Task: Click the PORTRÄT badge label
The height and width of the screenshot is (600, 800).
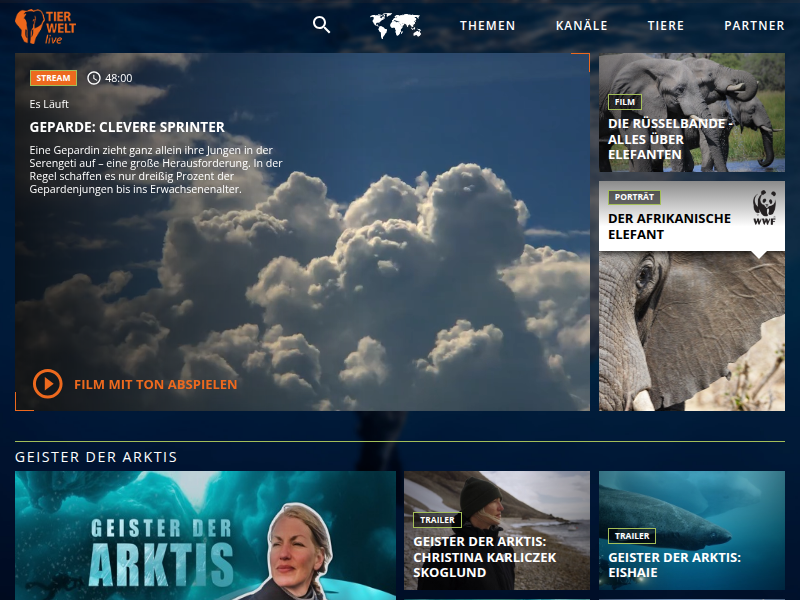Action: [634, 197]
